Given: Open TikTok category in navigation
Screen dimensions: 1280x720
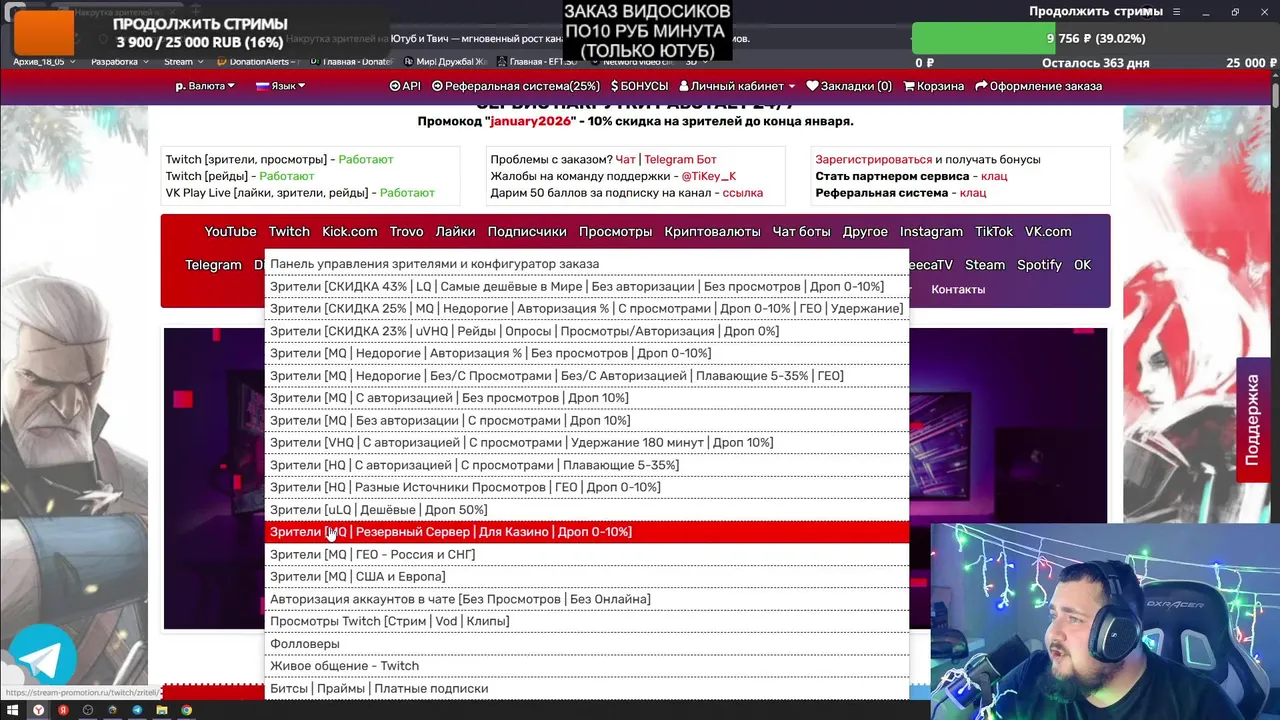Looking at the screenshot, I should click(994, 231).
